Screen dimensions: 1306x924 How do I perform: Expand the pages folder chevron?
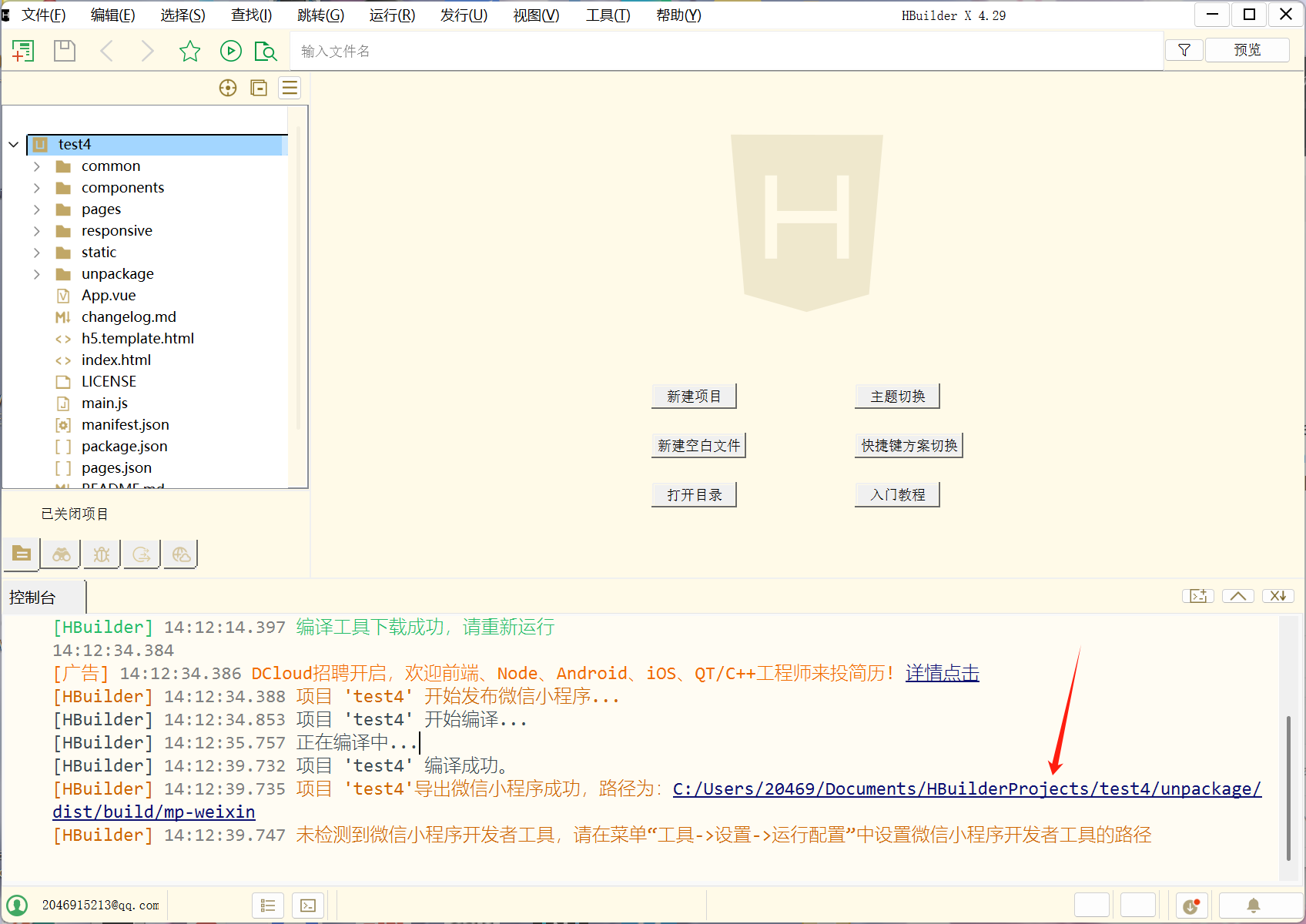[x=36, y=209]
